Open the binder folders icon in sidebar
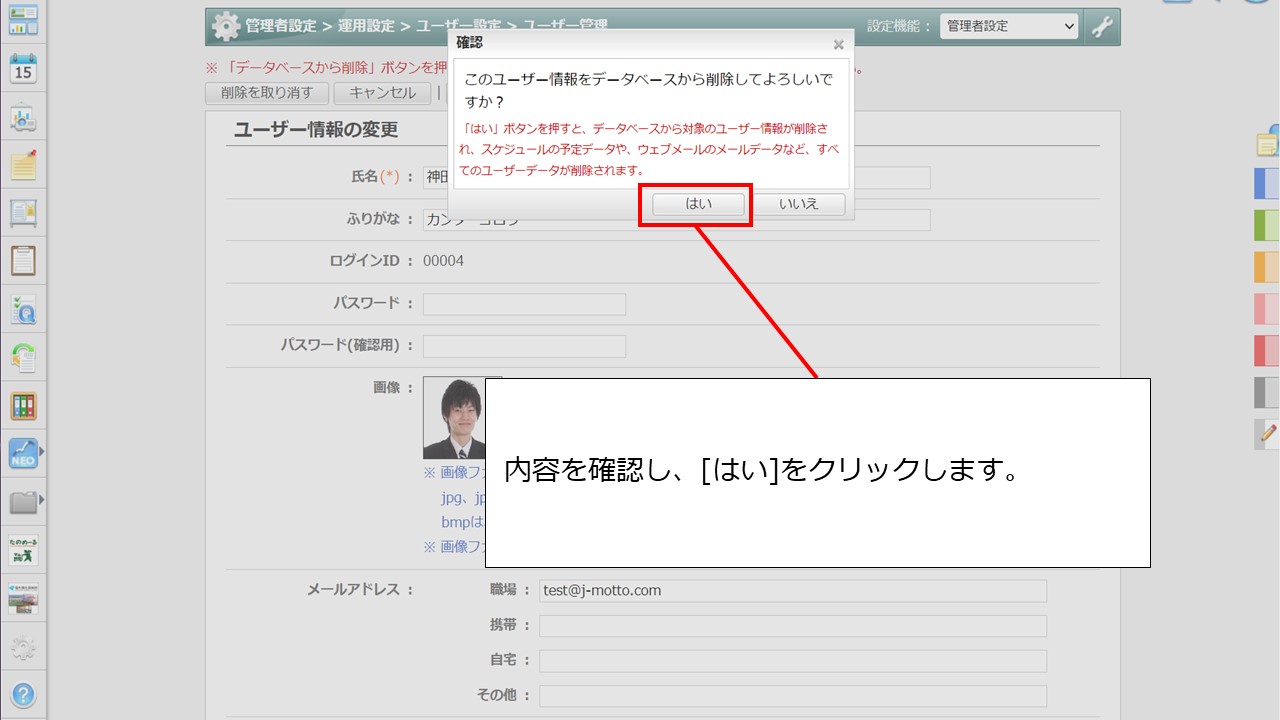The image size is (1280, 720). 22,405
